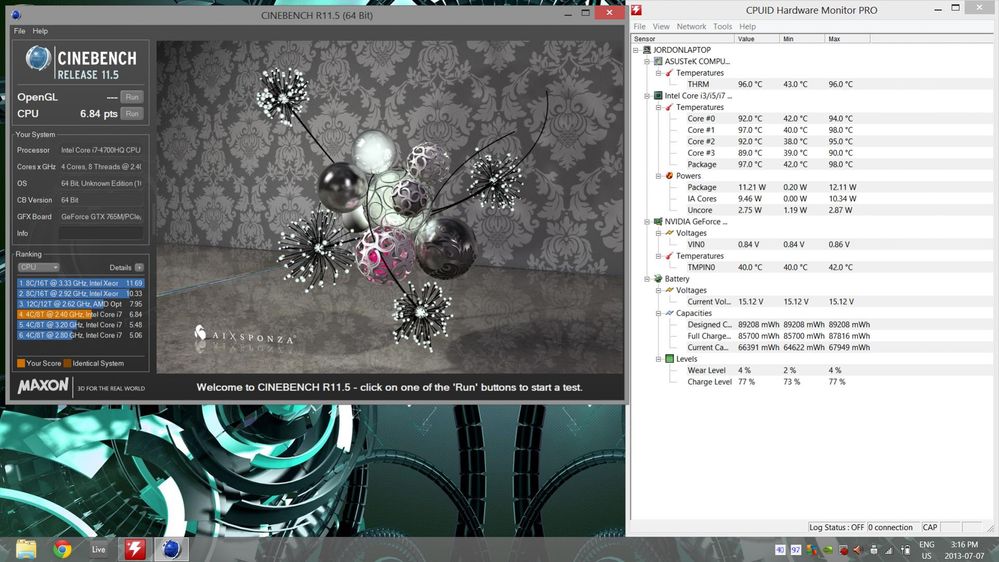Screen dimensions: 999x562
Task: Open the NVIDIA tray icon
Action: point(827,550)
